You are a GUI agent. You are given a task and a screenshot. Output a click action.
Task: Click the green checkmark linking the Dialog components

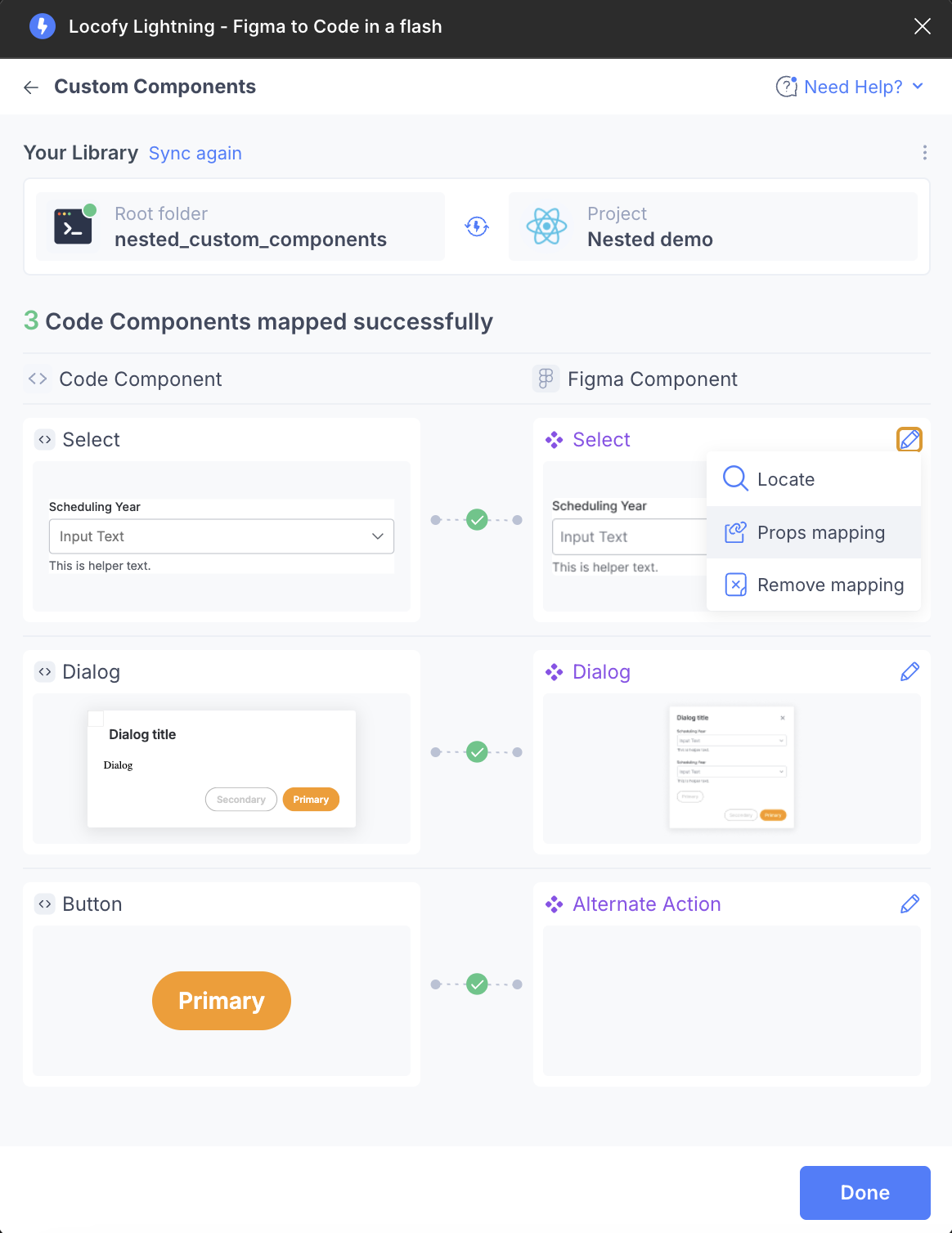click(x=476, y=751)
